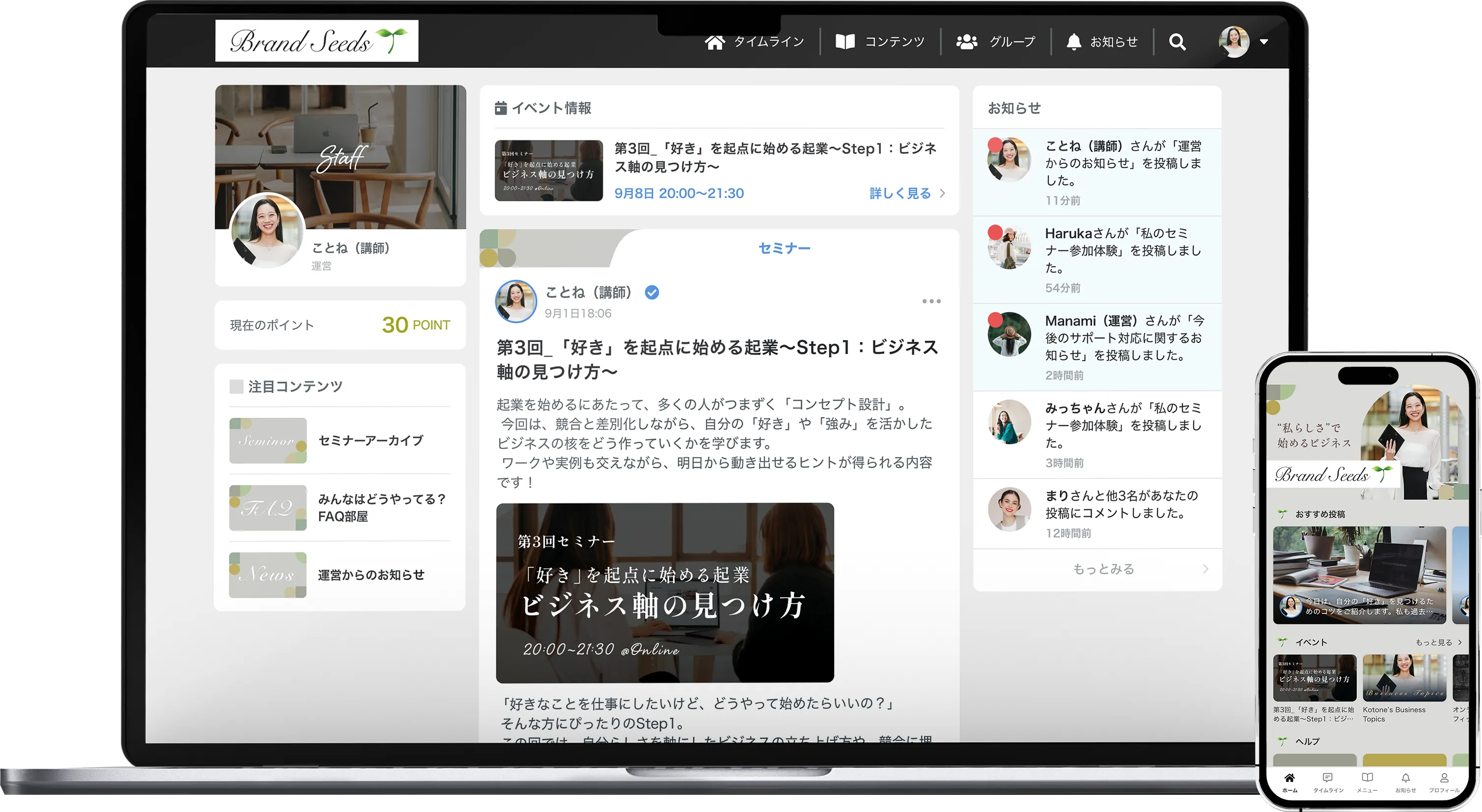Screen dimensions: 1482x812
Task: Click the calendar icon beside イベント情報
Action: (x=500, y=108)
